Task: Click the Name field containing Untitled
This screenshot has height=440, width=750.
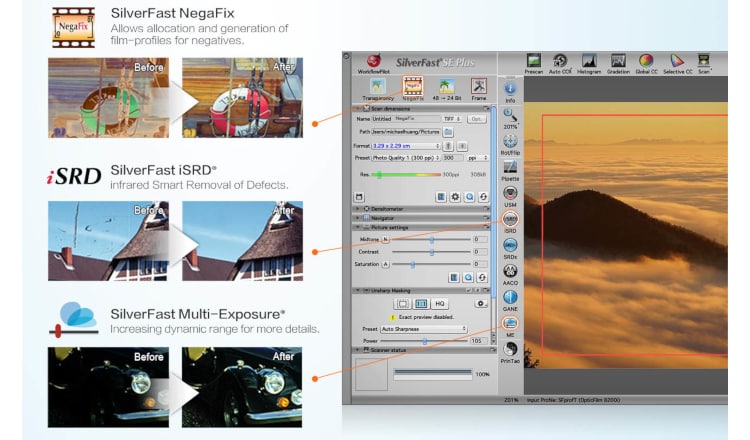Action: click(x=406, y=119)
